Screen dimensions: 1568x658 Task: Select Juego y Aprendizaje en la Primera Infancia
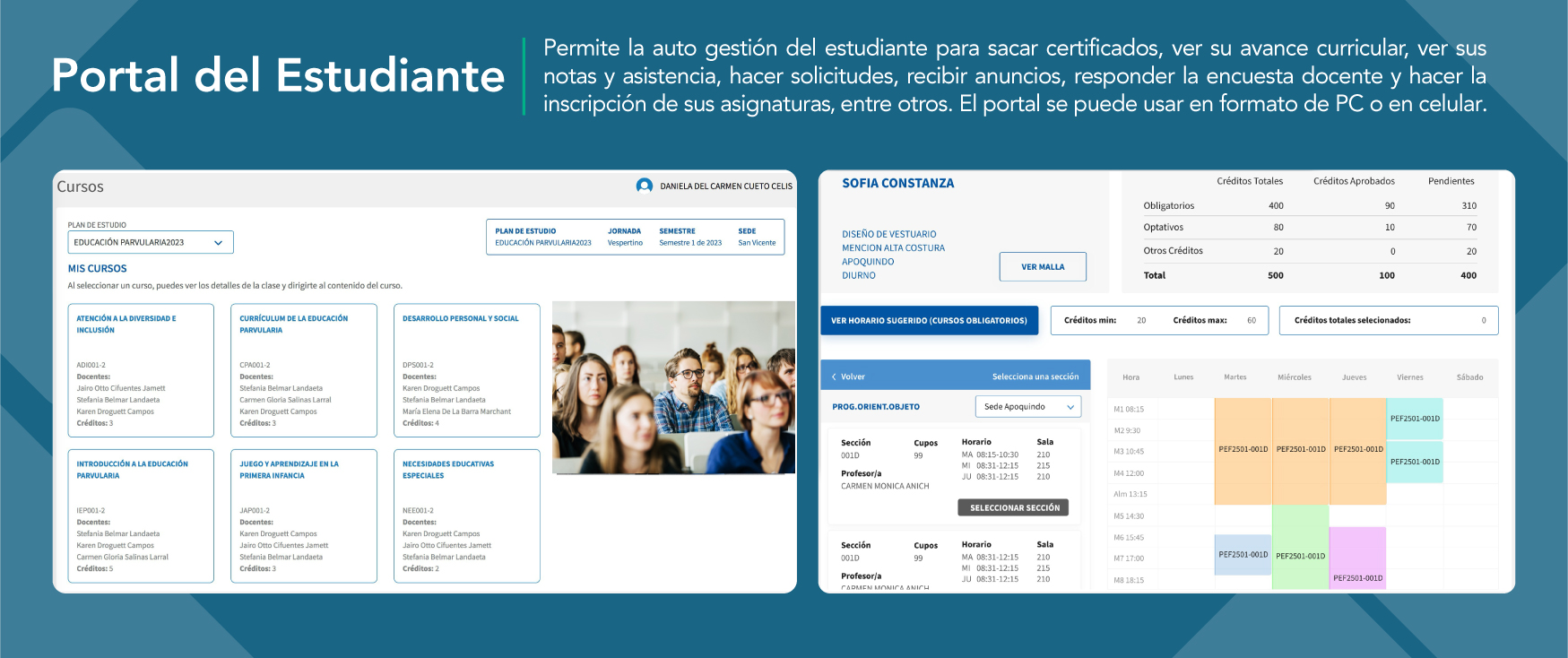click(x=304, y=515)
